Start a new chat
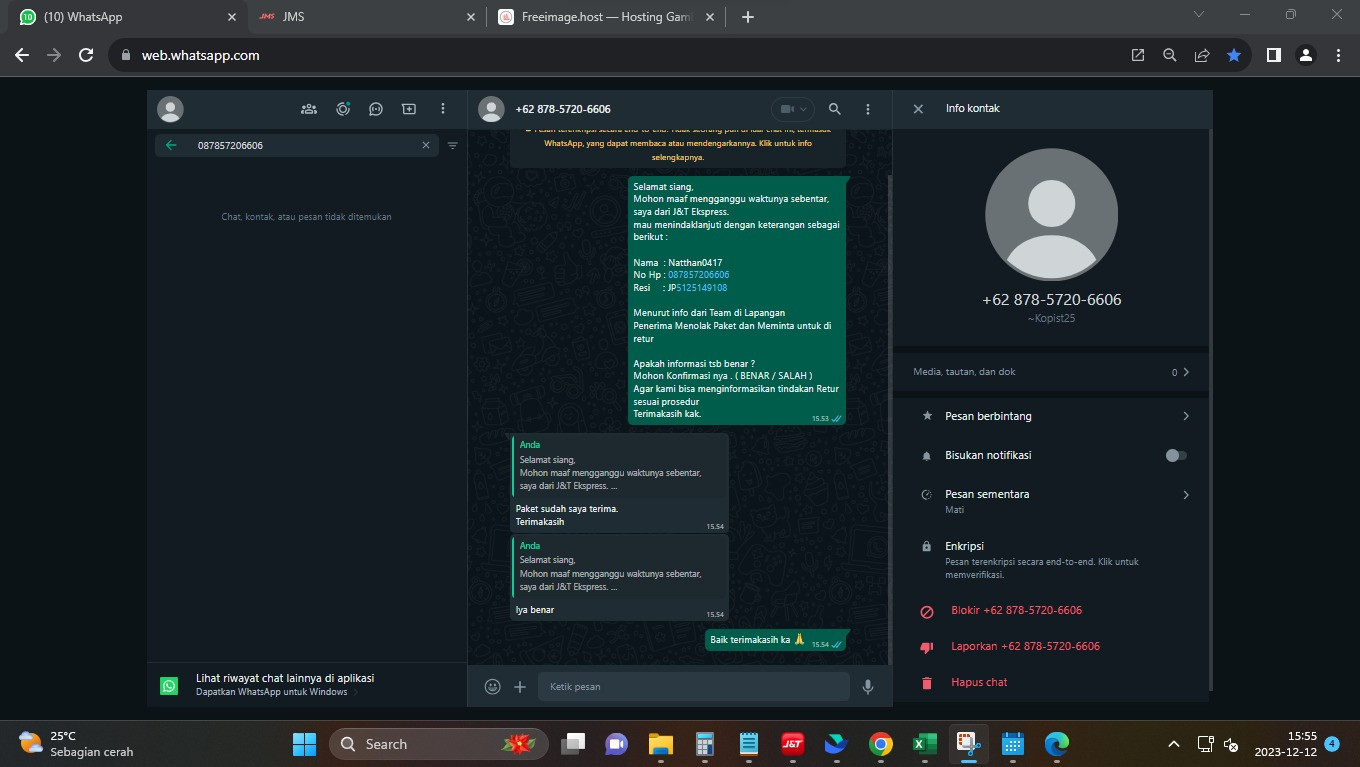This screenshot has height=767, width=1360. (409, 109)
